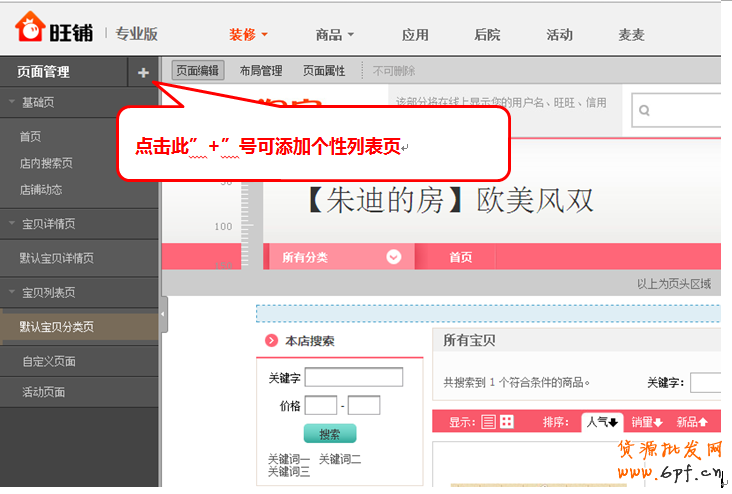The image size is (732, 494).
Task: Switch display to grid view icon
Action: point(507,422)
